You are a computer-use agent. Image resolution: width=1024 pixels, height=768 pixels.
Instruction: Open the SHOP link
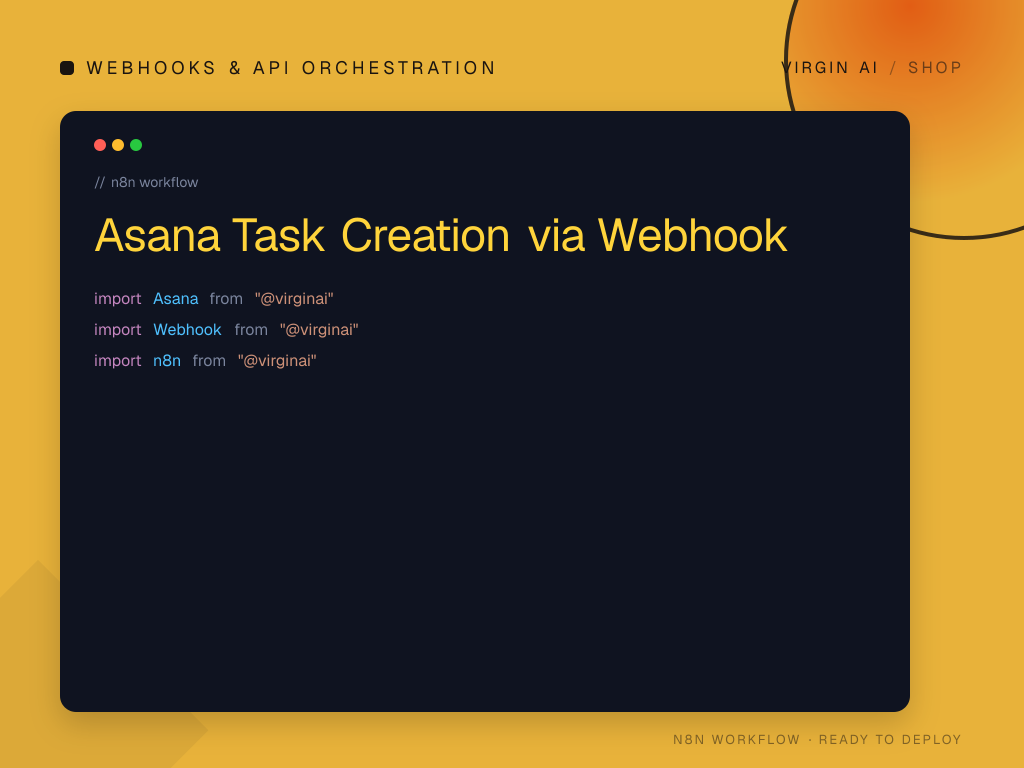tap(935, 68)
